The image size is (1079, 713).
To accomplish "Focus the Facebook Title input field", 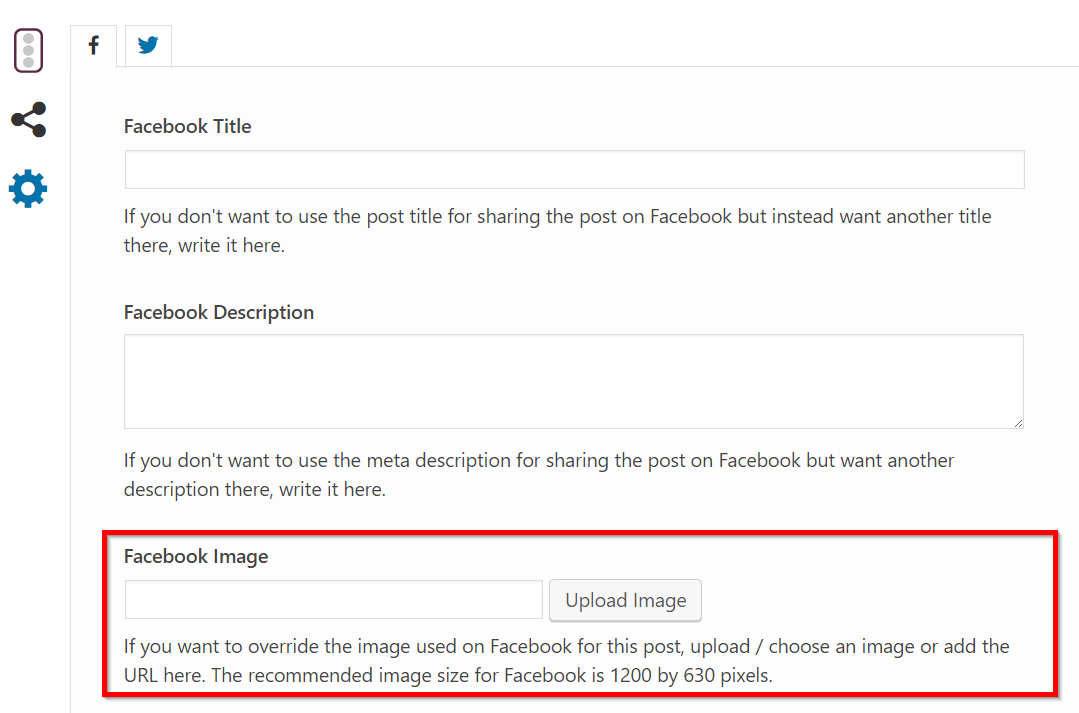I will (574, 170).
